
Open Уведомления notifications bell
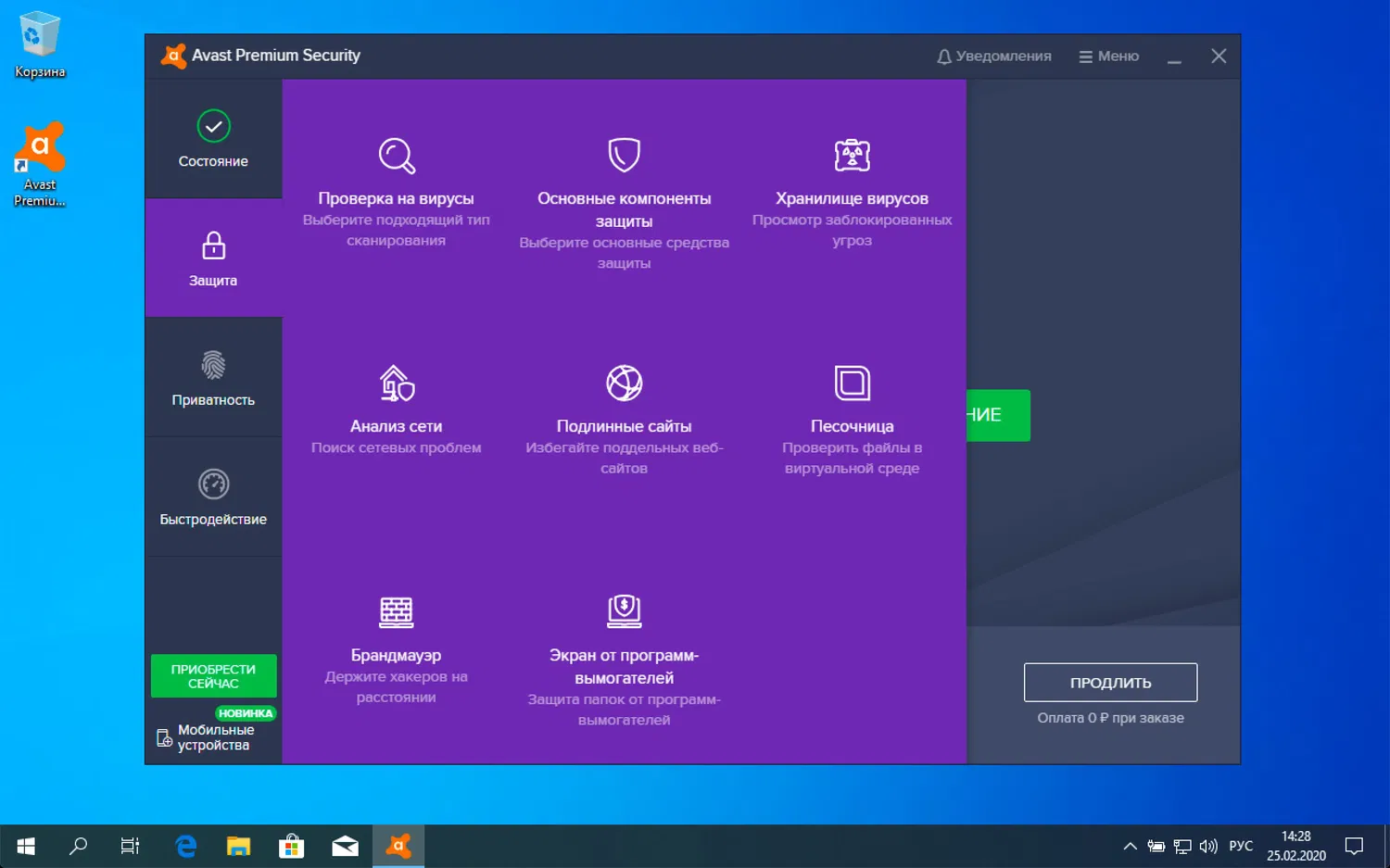pos(993,56)
